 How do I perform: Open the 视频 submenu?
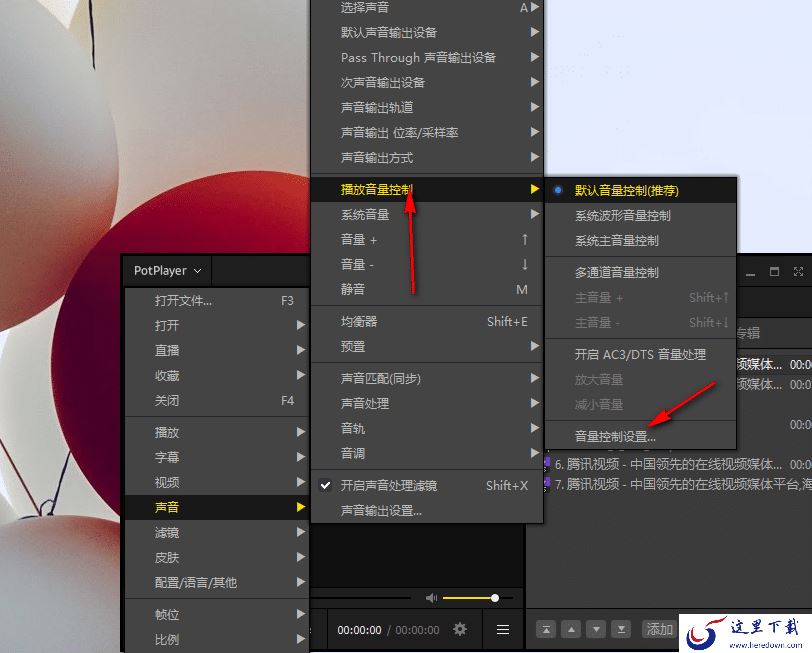pyautogui.click(x=218, y=483)
